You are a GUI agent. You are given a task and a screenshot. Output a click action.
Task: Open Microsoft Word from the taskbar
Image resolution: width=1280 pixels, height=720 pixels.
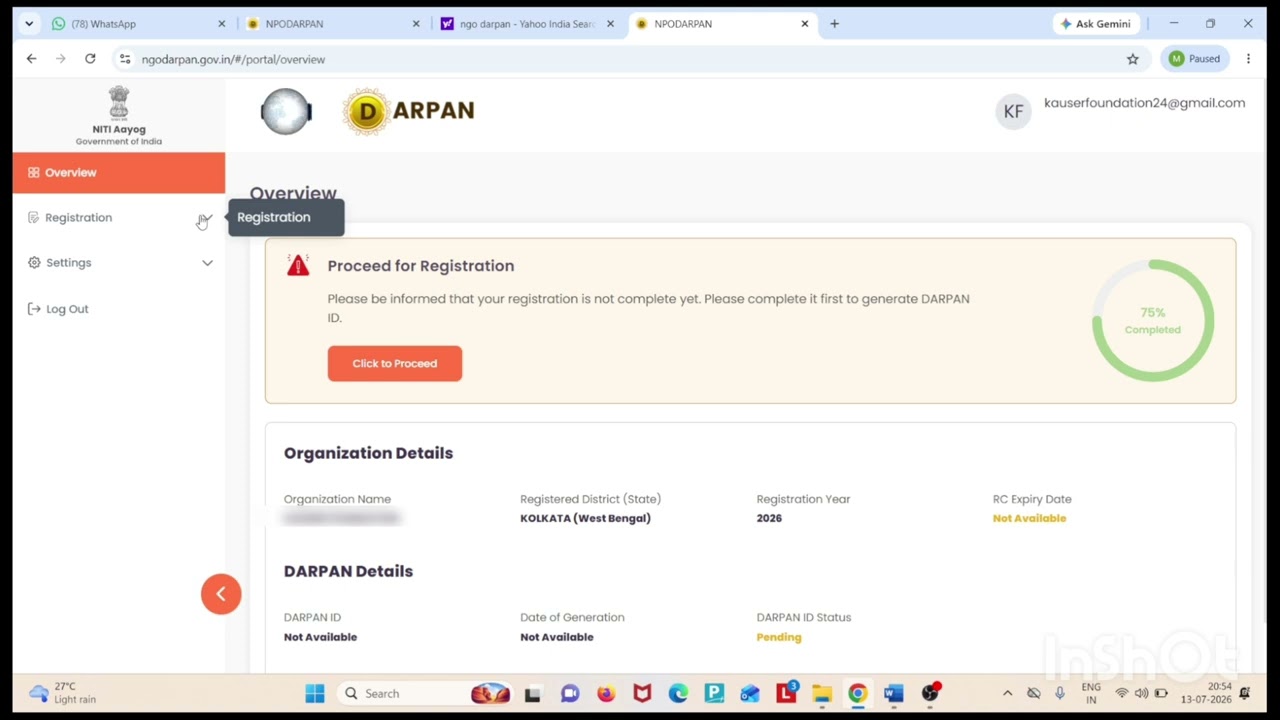pos(894,693)
